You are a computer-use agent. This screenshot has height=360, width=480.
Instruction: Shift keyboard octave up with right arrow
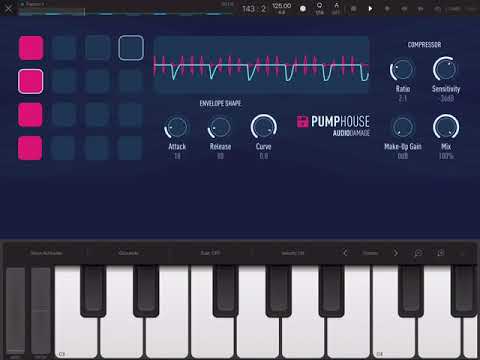(396, 253)
